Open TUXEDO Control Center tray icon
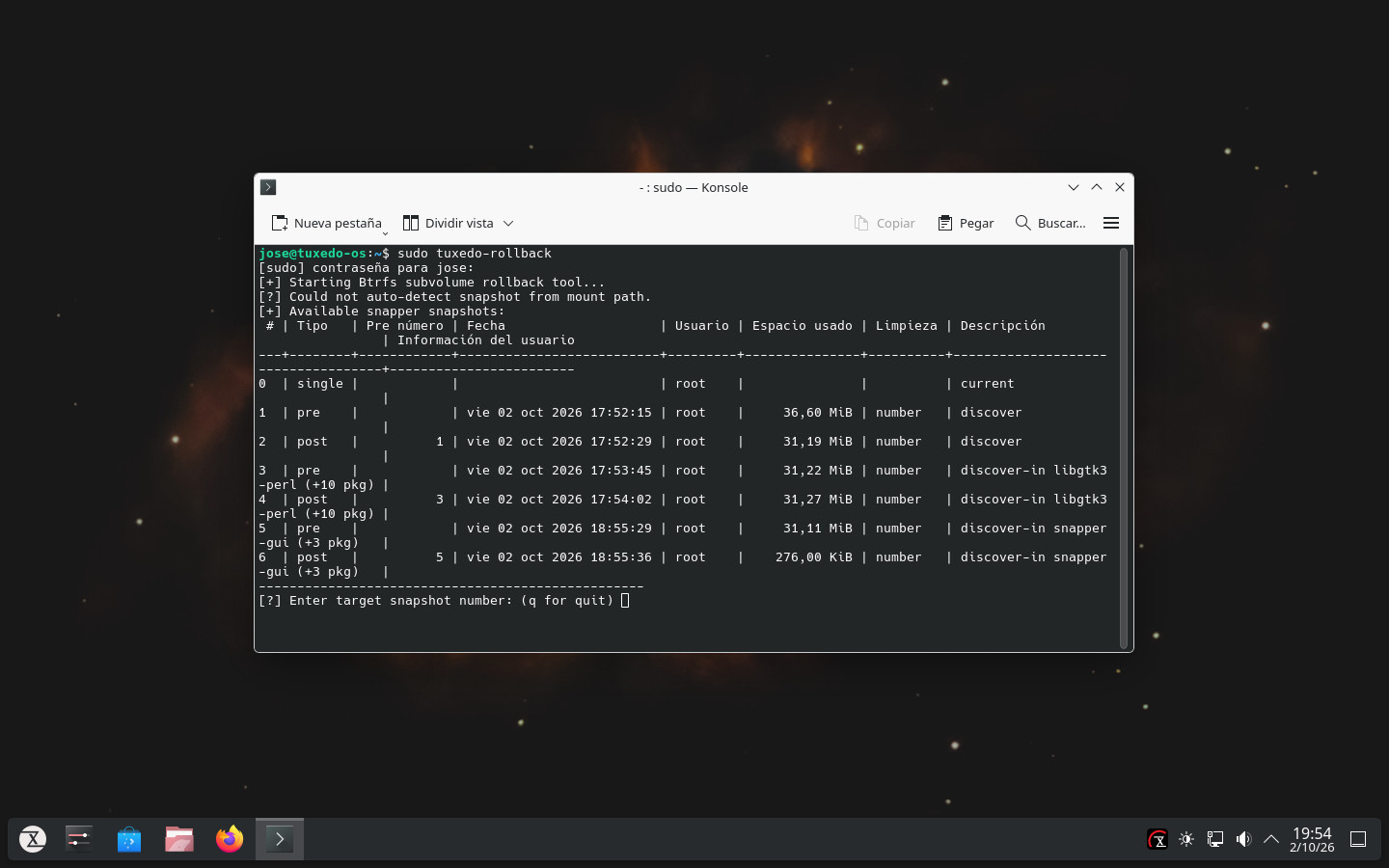 point(1157,839)
